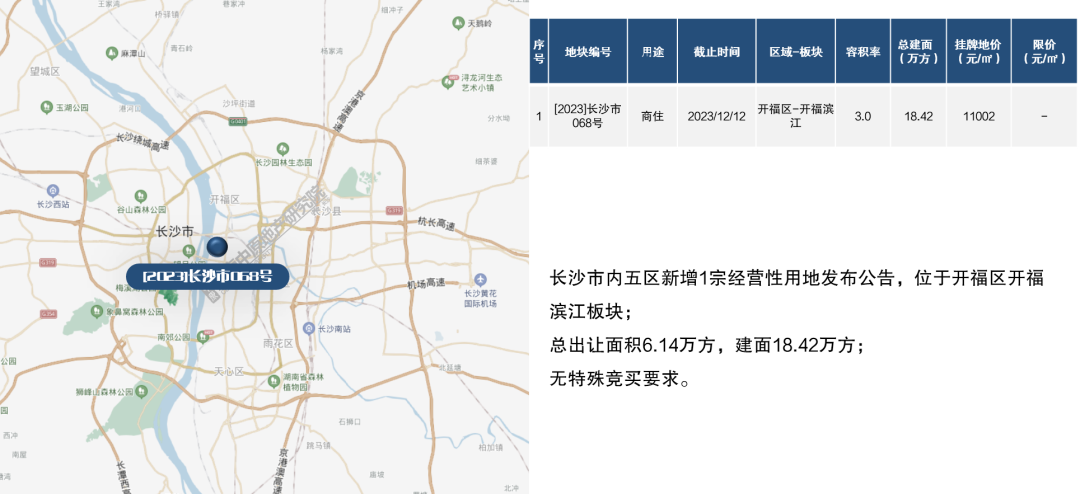Click the [2023]长沙市068号 table cell
Image resolution: width=1080 pixels, height=494 pixels.
coord(588,116)
